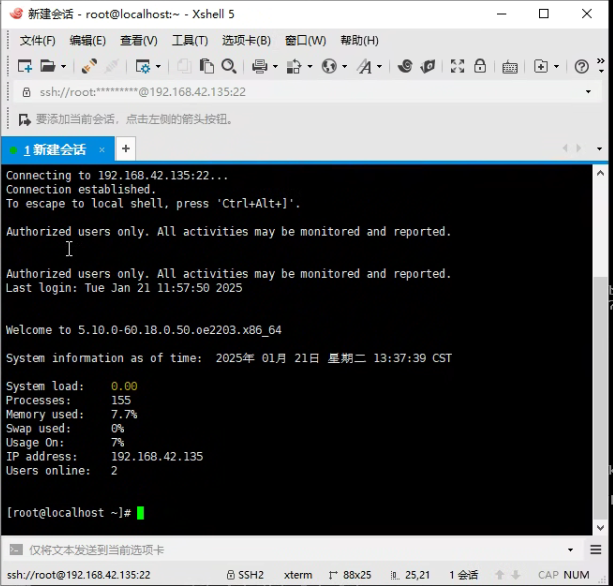The image size is (613, 586).
Task: Click the Font toolbar icon
Action: point(364,66)
